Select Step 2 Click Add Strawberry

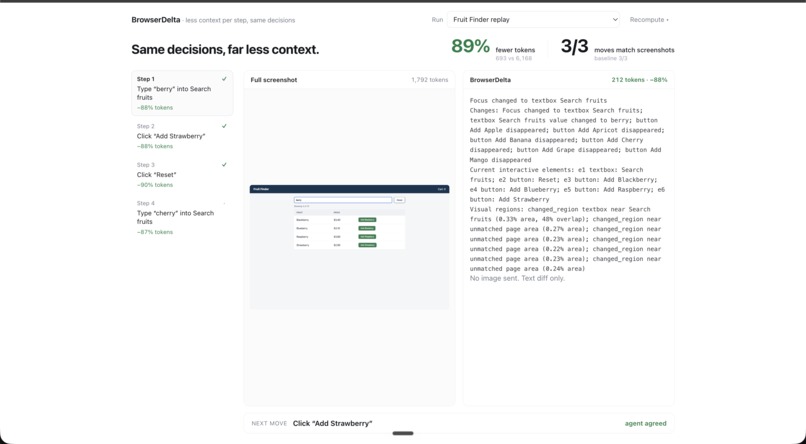coord(182,136)
